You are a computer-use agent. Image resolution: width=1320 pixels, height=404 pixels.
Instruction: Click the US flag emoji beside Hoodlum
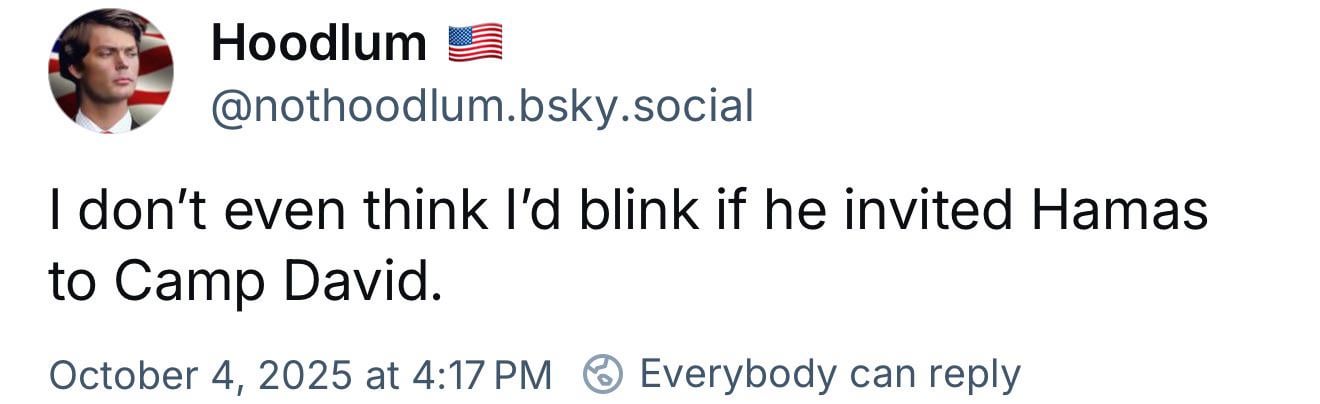474,42
